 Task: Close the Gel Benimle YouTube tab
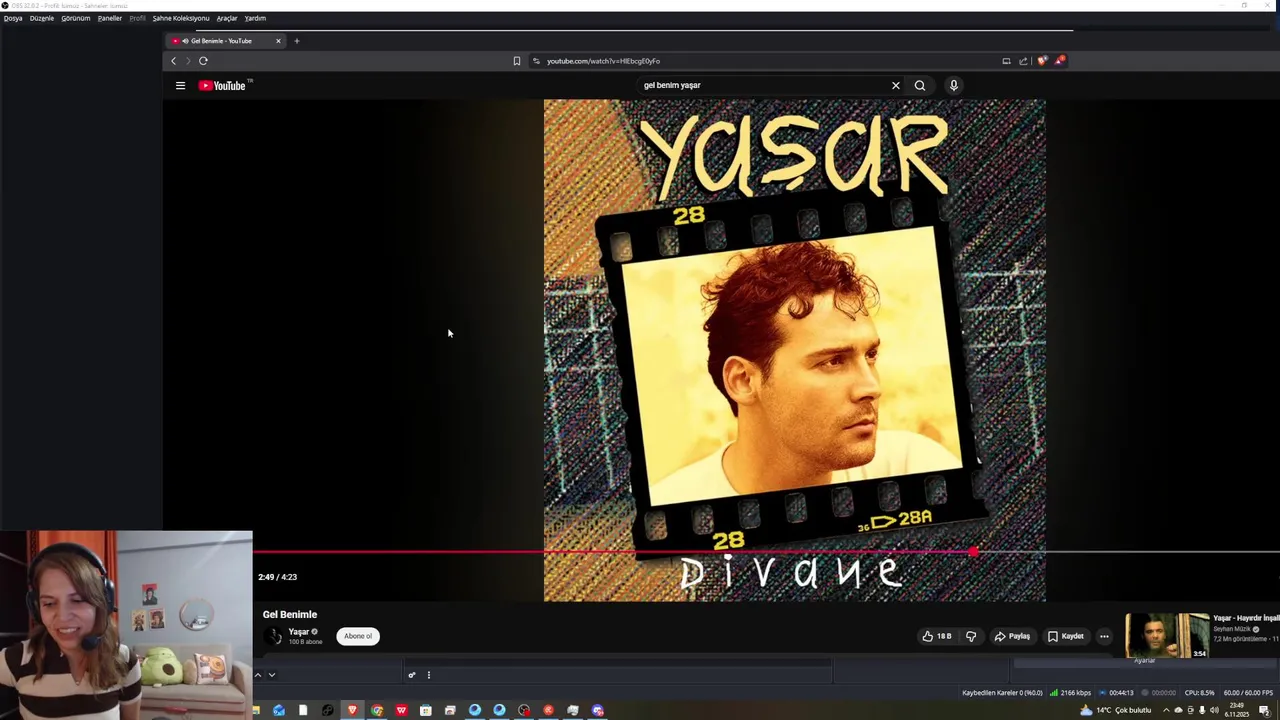(x=278, y=41)
